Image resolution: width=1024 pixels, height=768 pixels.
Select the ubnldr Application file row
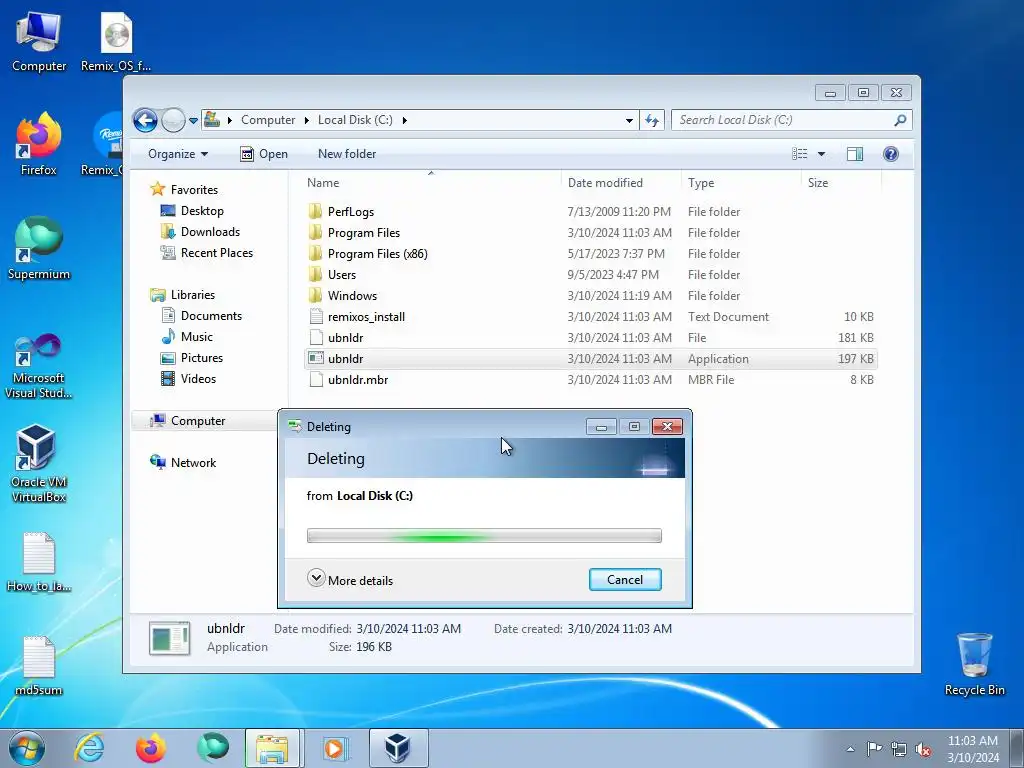click(590, 359)
